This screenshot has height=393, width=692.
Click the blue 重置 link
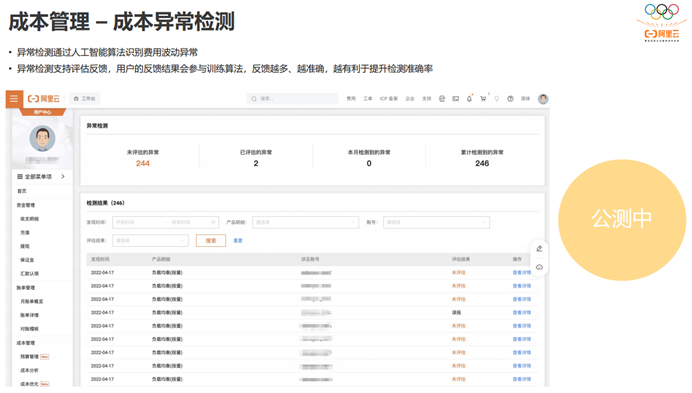[238, 241]
